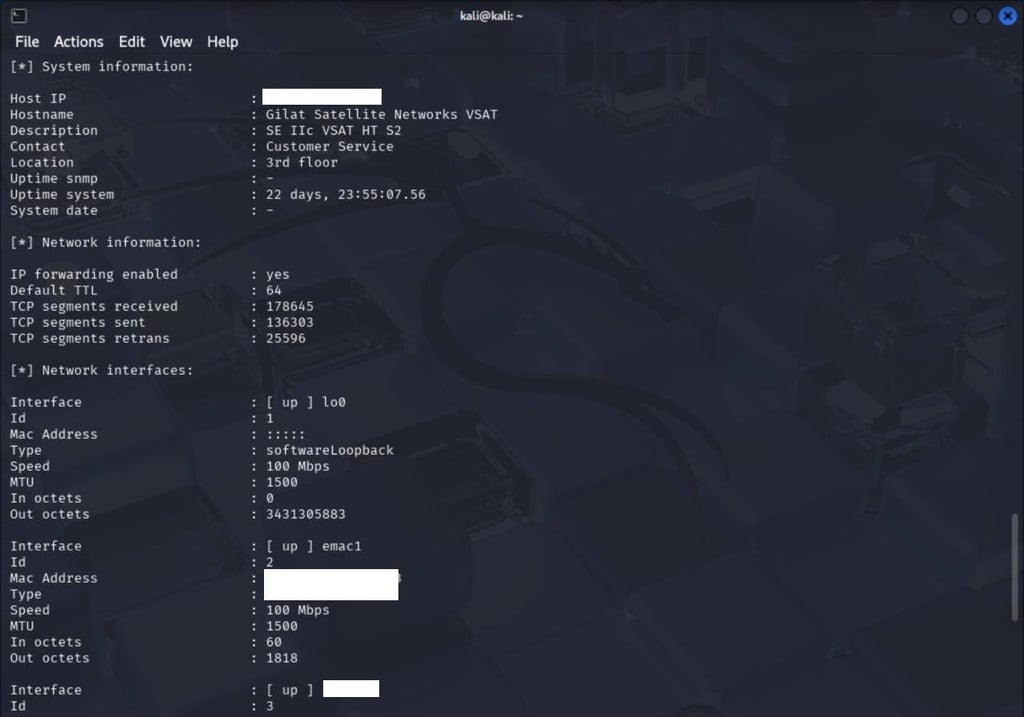The height and width of the screenshot is (717, 1024).
Task: Click the '[ up ] emac1' interface text
Action: 313,546
